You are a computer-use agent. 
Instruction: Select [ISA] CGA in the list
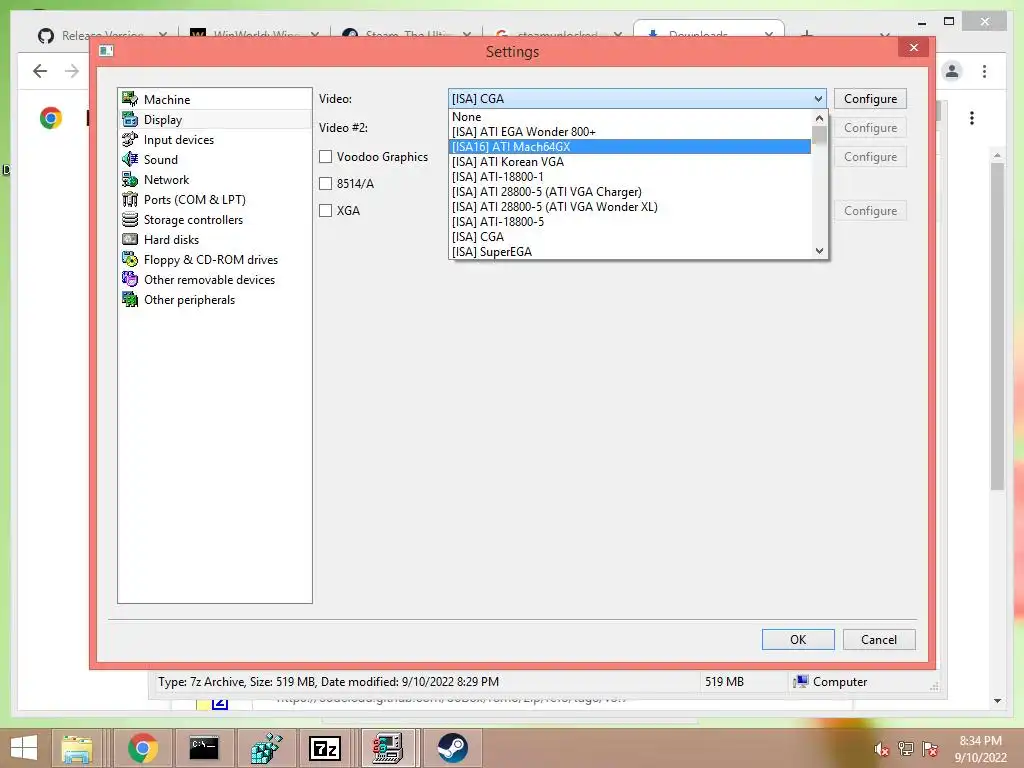pyautogui.click(x=630, y=237)
